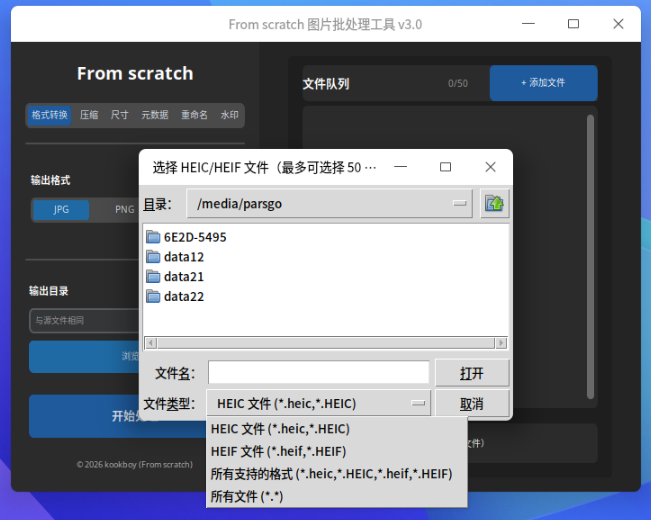The height and width of the screenshot is (520, 651).
Task: Select PNG output format
Action: click(125, 210)
